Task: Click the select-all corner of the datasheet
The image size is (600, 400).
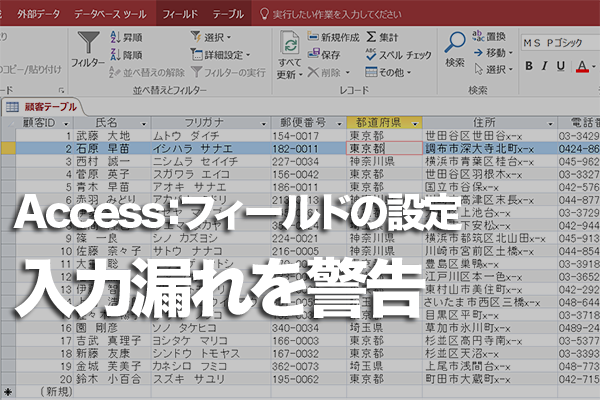Action: tap(8, 123)
